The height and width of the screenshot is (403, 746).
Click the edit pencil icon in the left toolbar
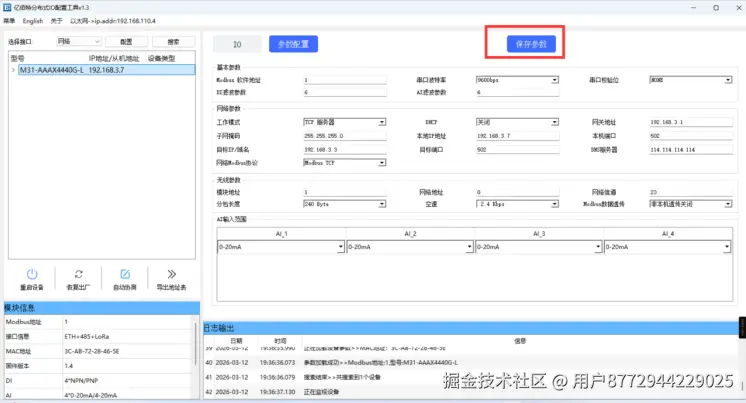point(125,274)
